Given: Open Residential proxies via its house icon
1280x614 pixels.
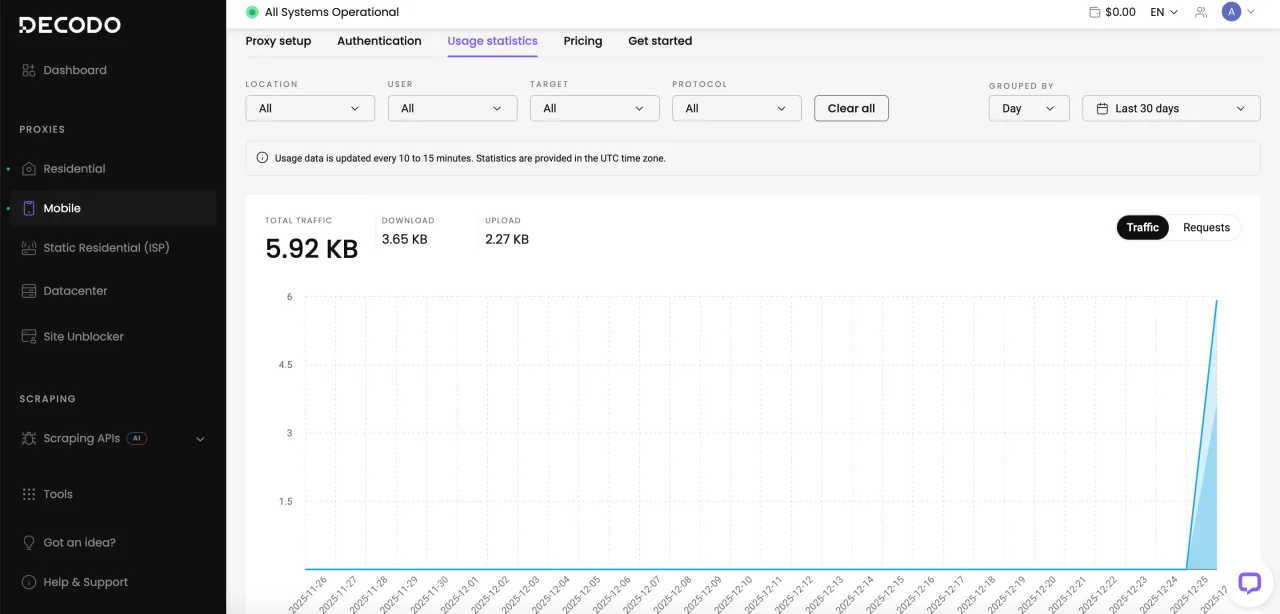Looking at the screenshot, I should [29, 169].
